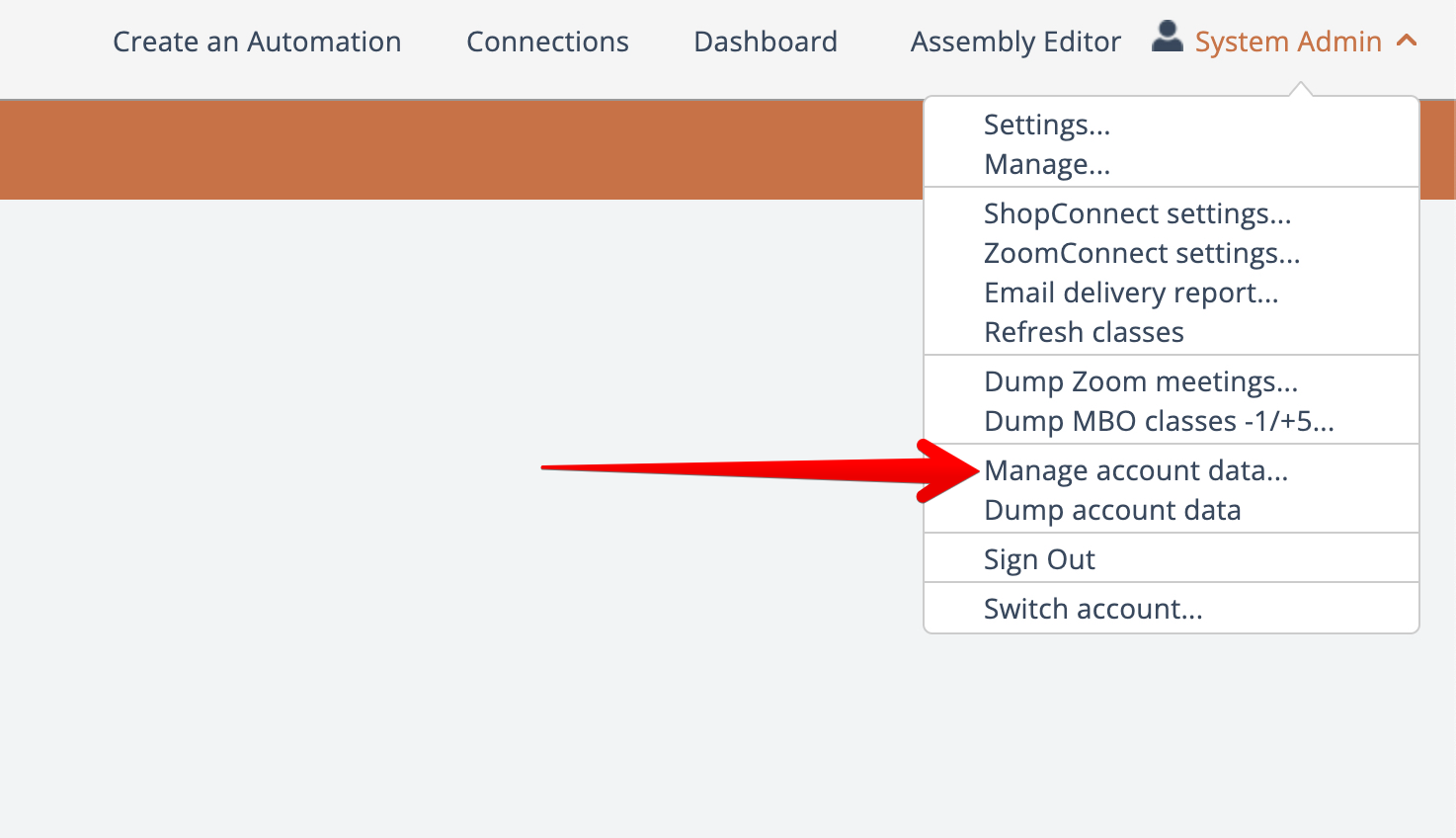Select Dump account data
Image resolution: width=1456 pixels, height=838 pixels.
[1112, 511]
